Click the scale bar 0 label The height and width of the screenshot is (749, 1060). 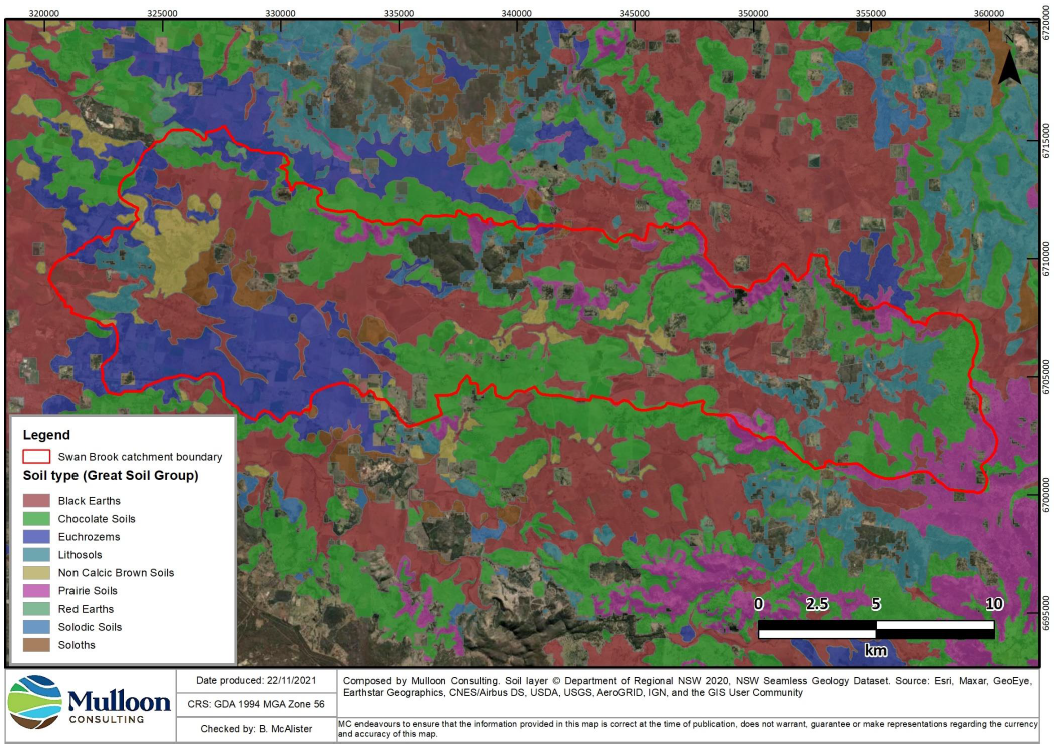point(758,604)
